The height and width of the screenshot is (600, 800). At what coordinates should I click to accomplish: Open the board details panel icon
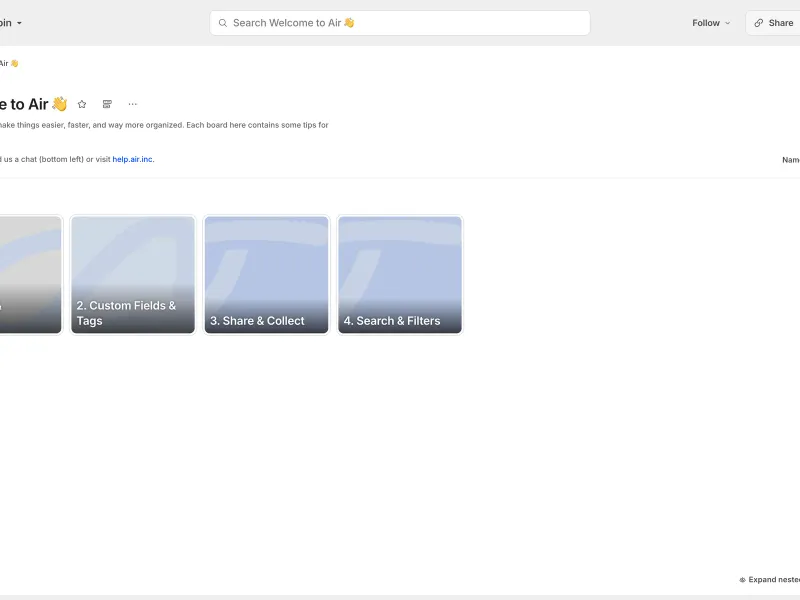click(x=107, y=104)
